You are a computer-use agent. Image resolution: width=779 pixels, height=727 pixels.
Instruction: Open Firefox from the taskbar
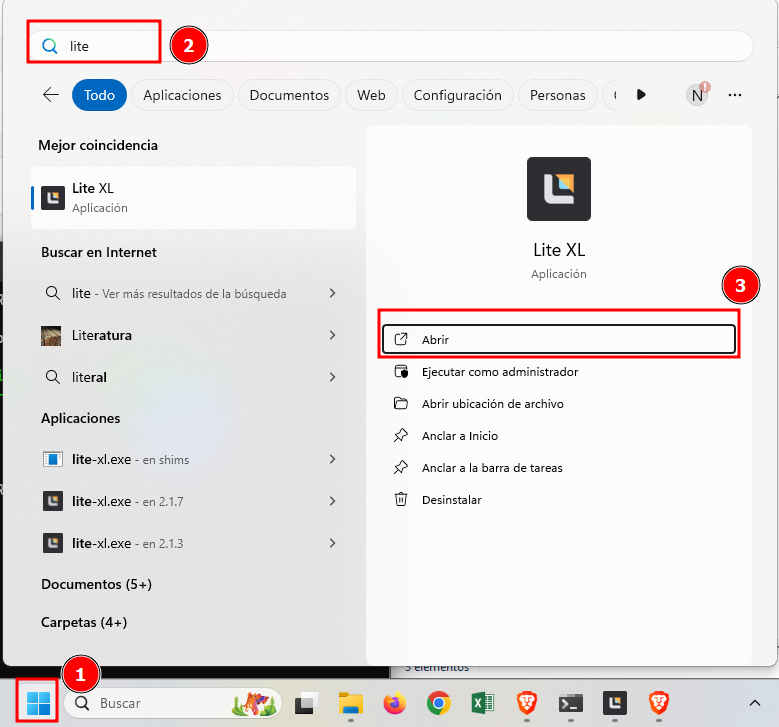(x=394, y=703)
